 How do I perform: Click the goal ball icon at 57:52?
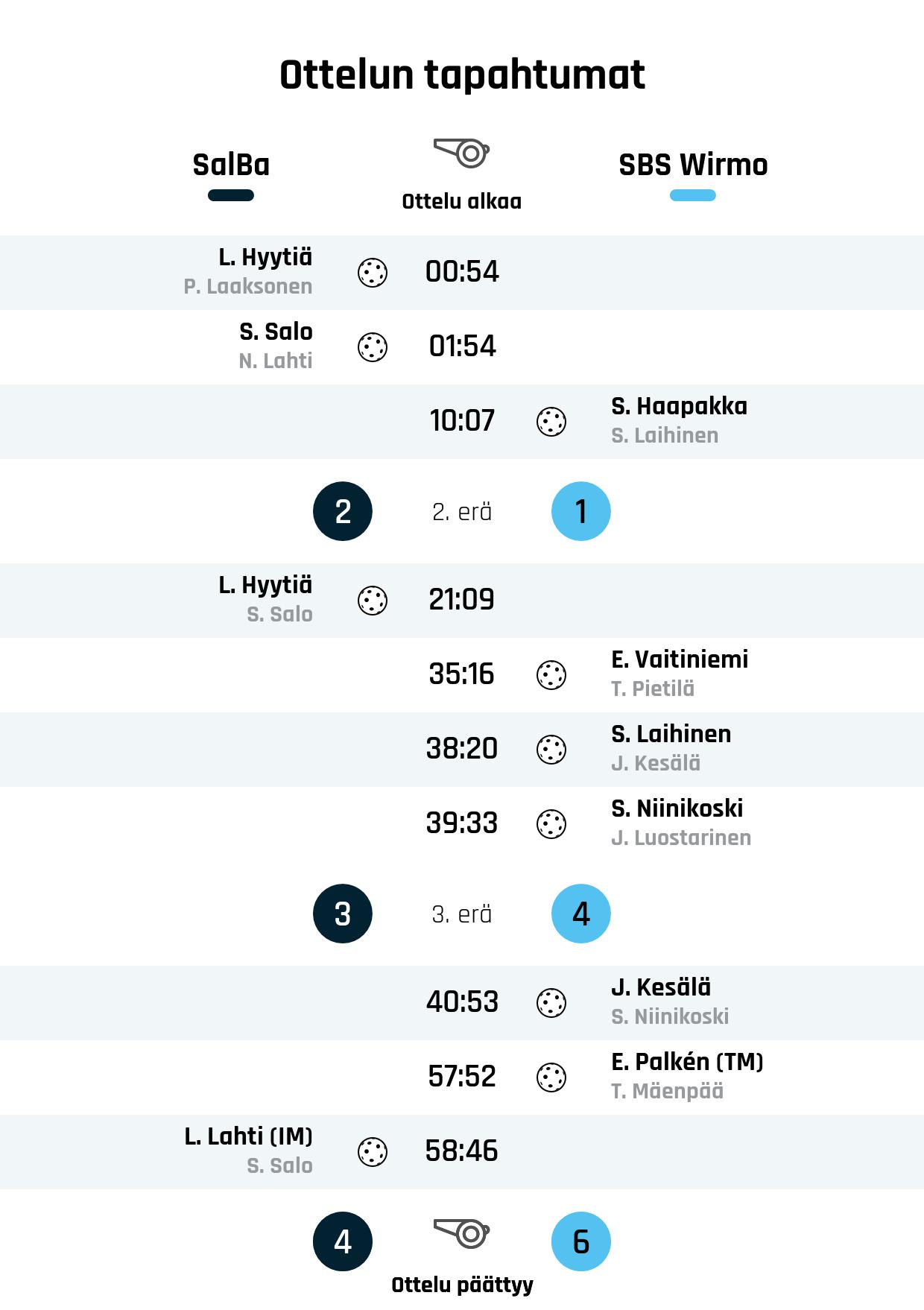pos(551,1078)
